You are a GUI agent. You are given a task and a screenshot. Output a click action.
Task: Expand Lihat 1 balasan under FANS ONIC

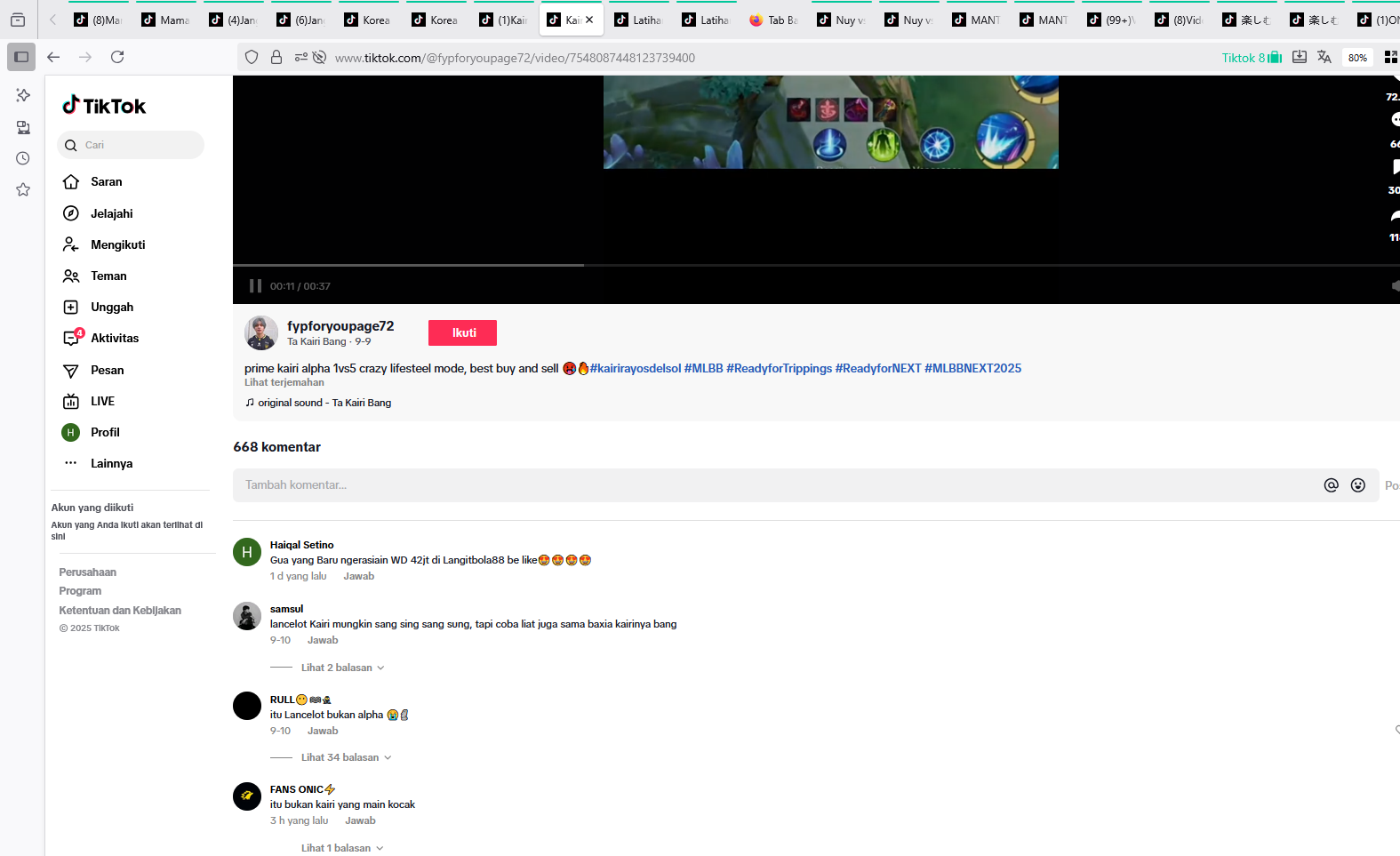click(342, 848)
